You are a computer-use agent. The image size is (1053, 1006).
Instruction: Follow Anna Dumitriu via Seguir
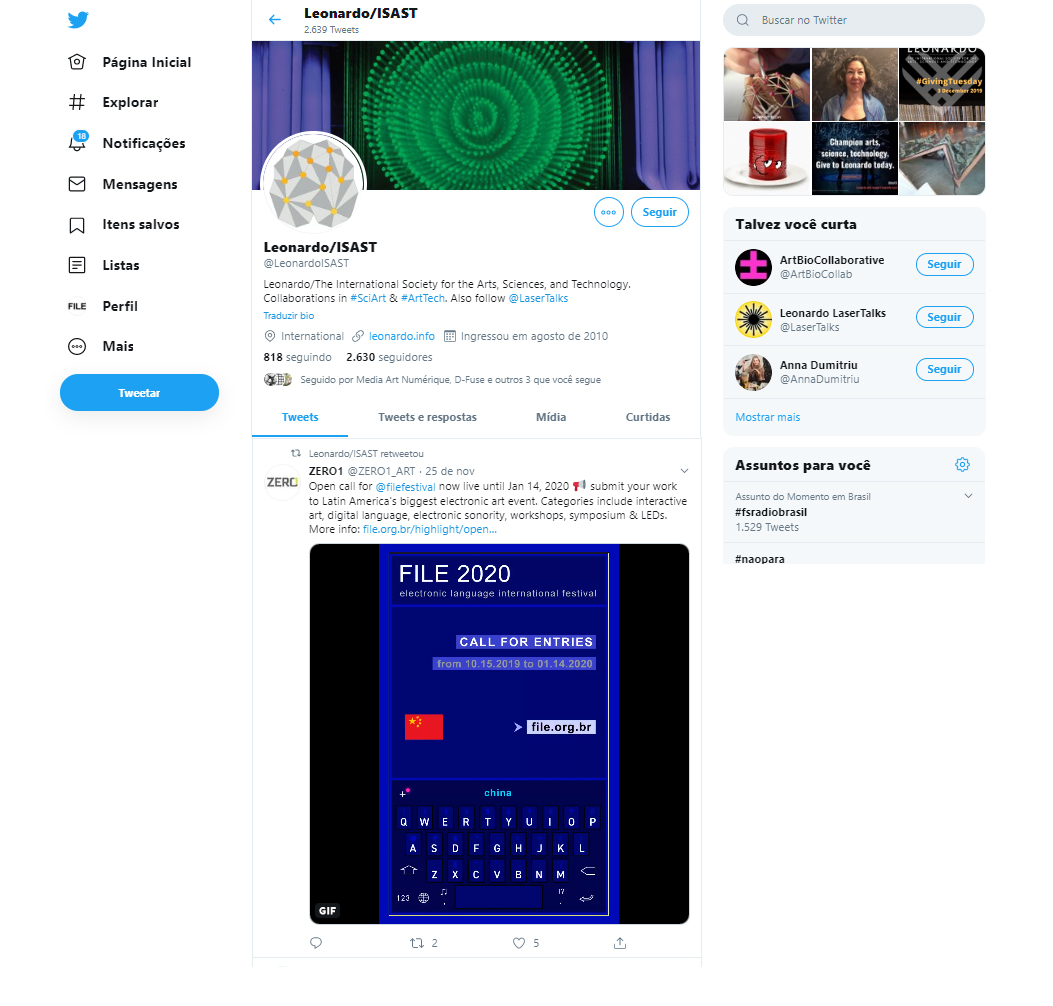(x=944, y=369)
